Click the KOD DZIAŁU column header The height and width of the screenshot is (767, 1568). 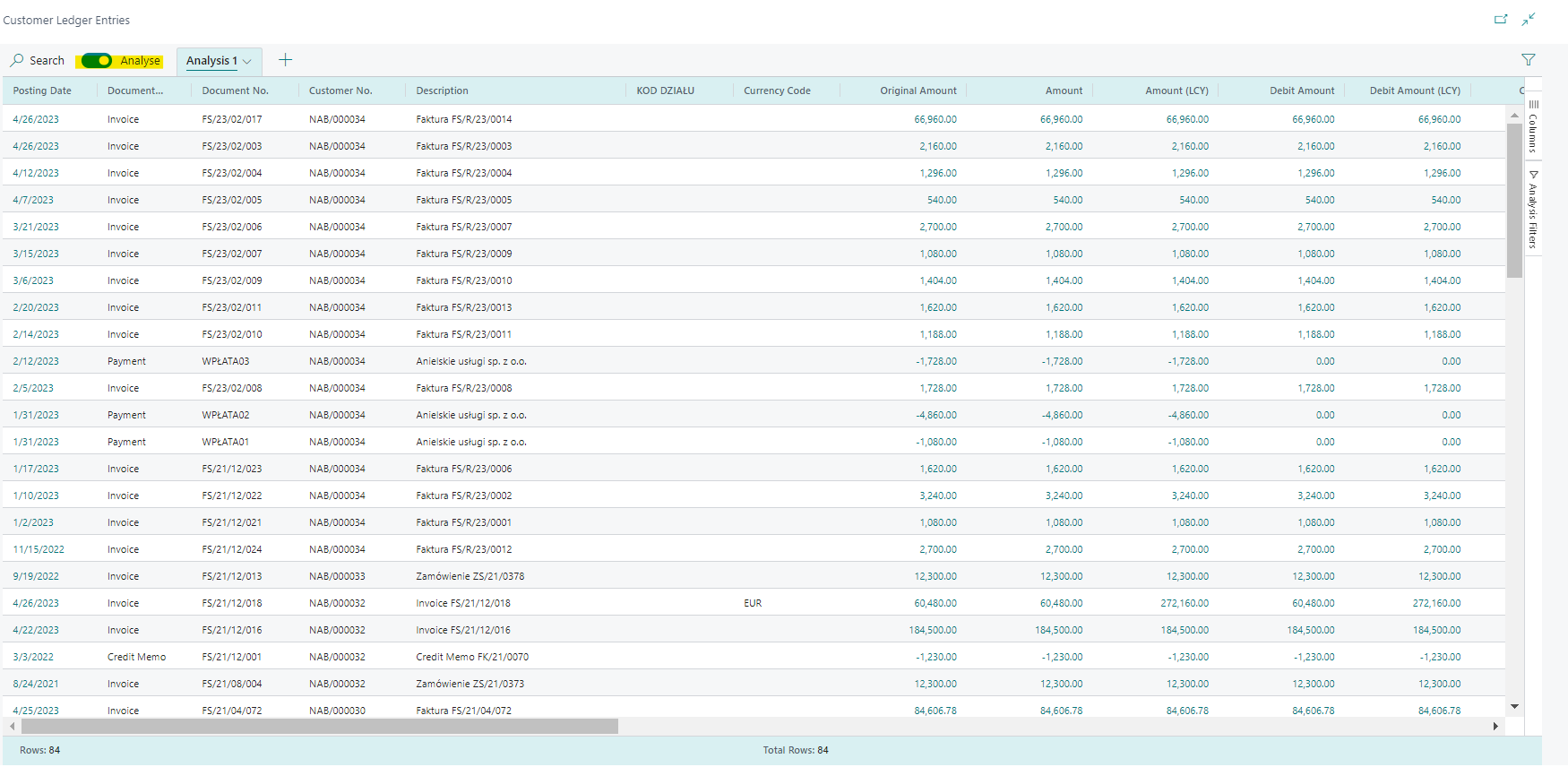tap(665, 90)
